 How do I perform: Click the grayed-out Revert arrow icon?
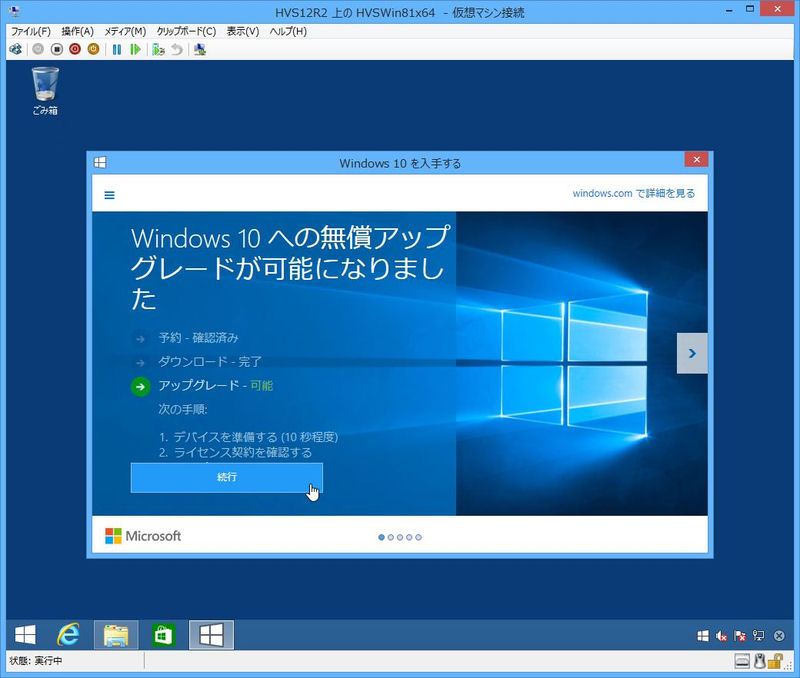177,49
